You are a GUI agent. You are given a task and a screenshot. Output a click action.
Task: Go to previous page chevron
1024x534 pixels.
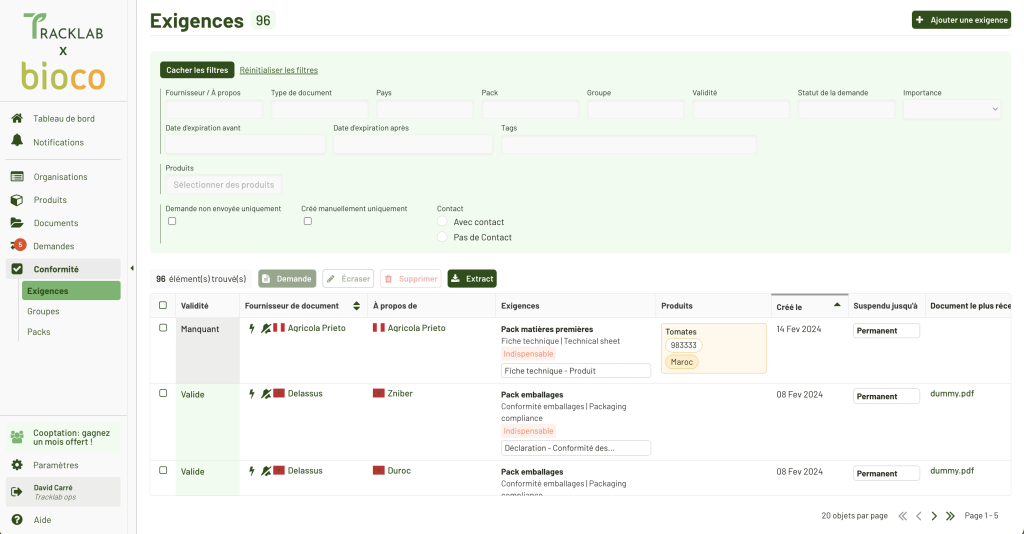919,516
